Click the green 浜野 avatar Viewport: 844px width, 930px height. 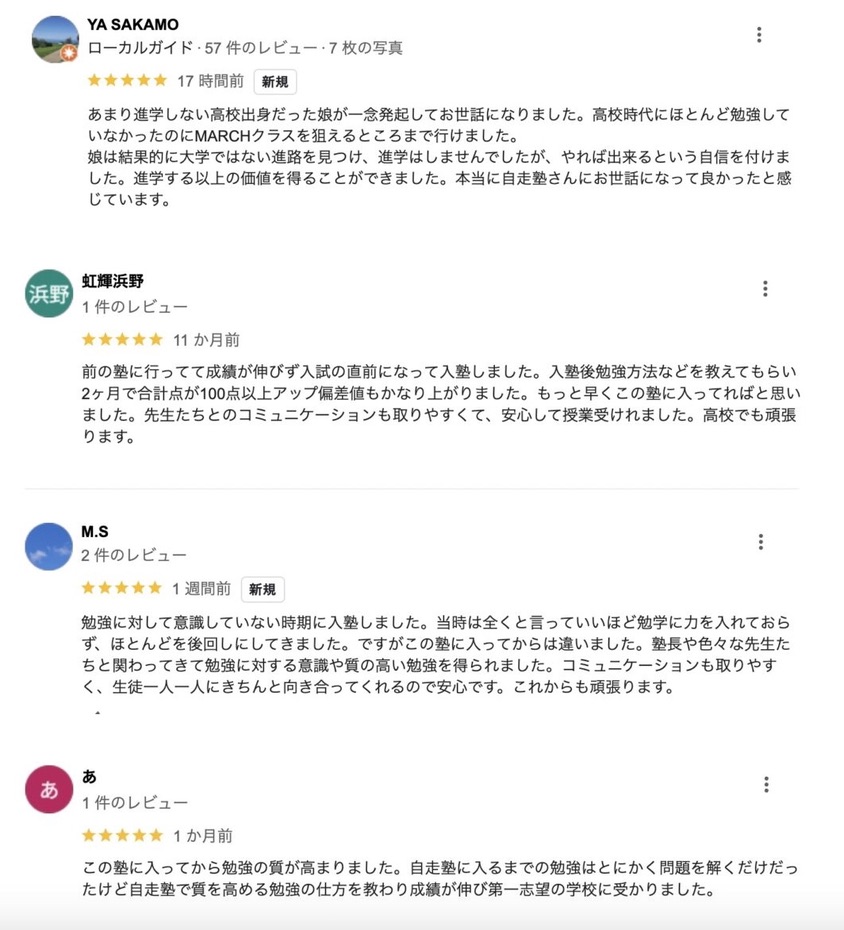click(x=49, y=294)
